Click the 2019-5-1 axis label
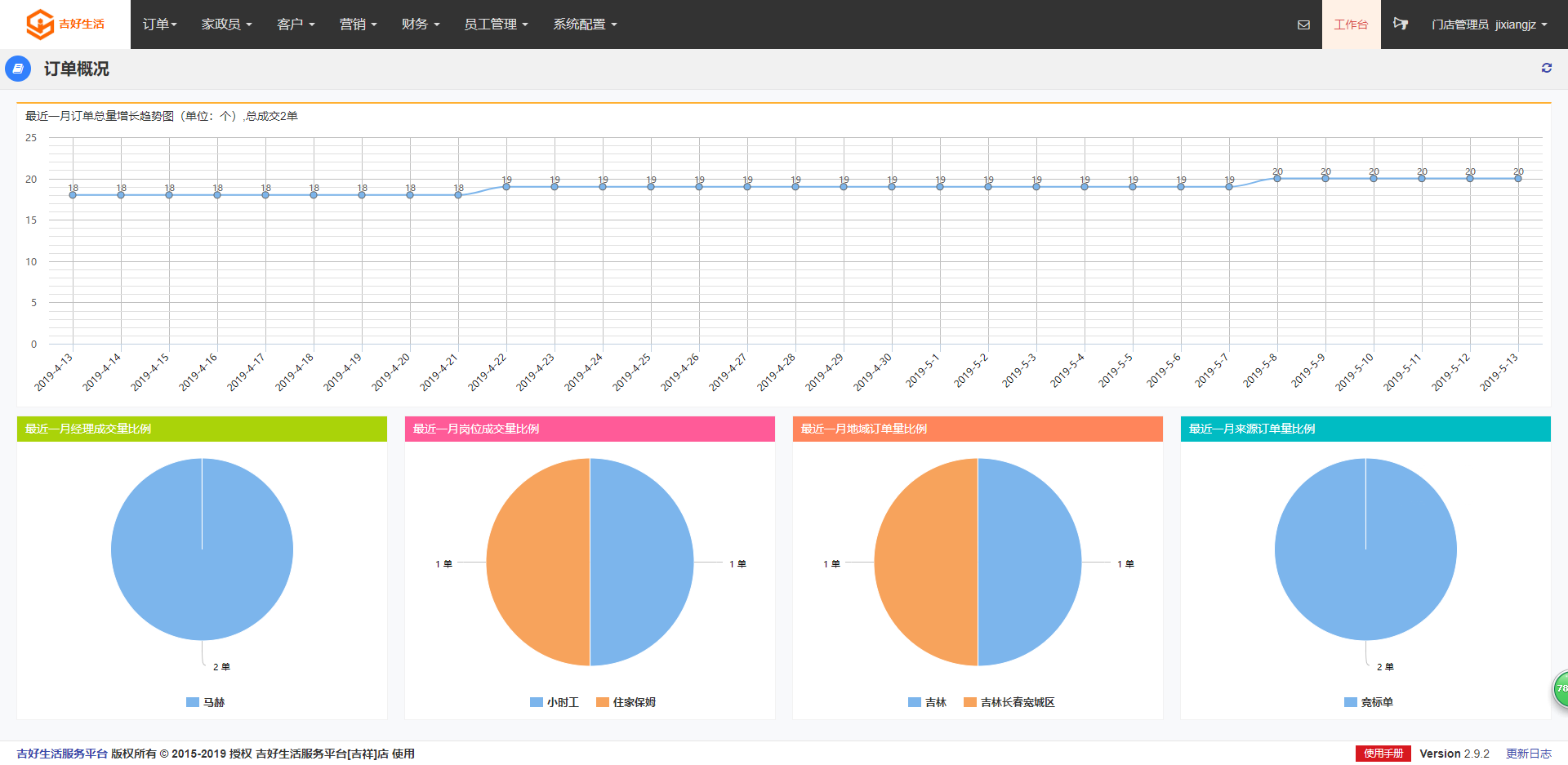The image size is (1568, 765). tap(923, 371)
